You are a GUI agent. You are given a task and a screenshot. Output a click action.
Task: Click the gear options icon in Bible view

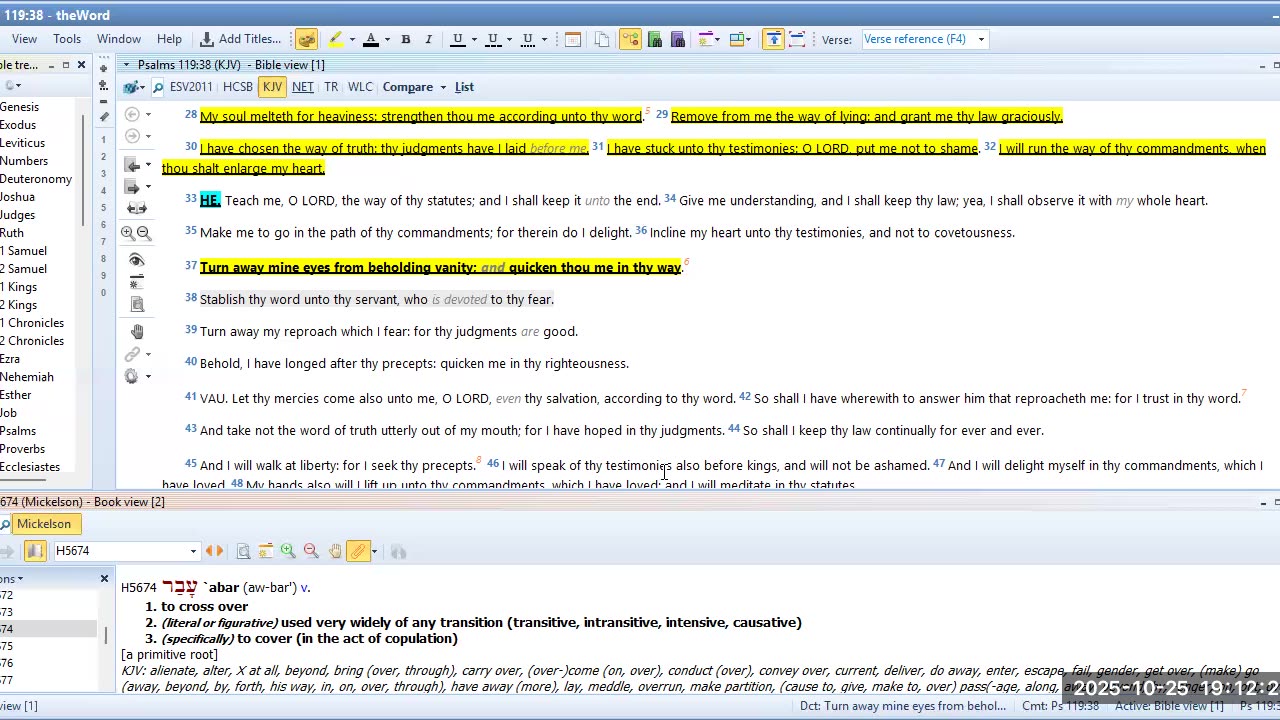(132, 377)
